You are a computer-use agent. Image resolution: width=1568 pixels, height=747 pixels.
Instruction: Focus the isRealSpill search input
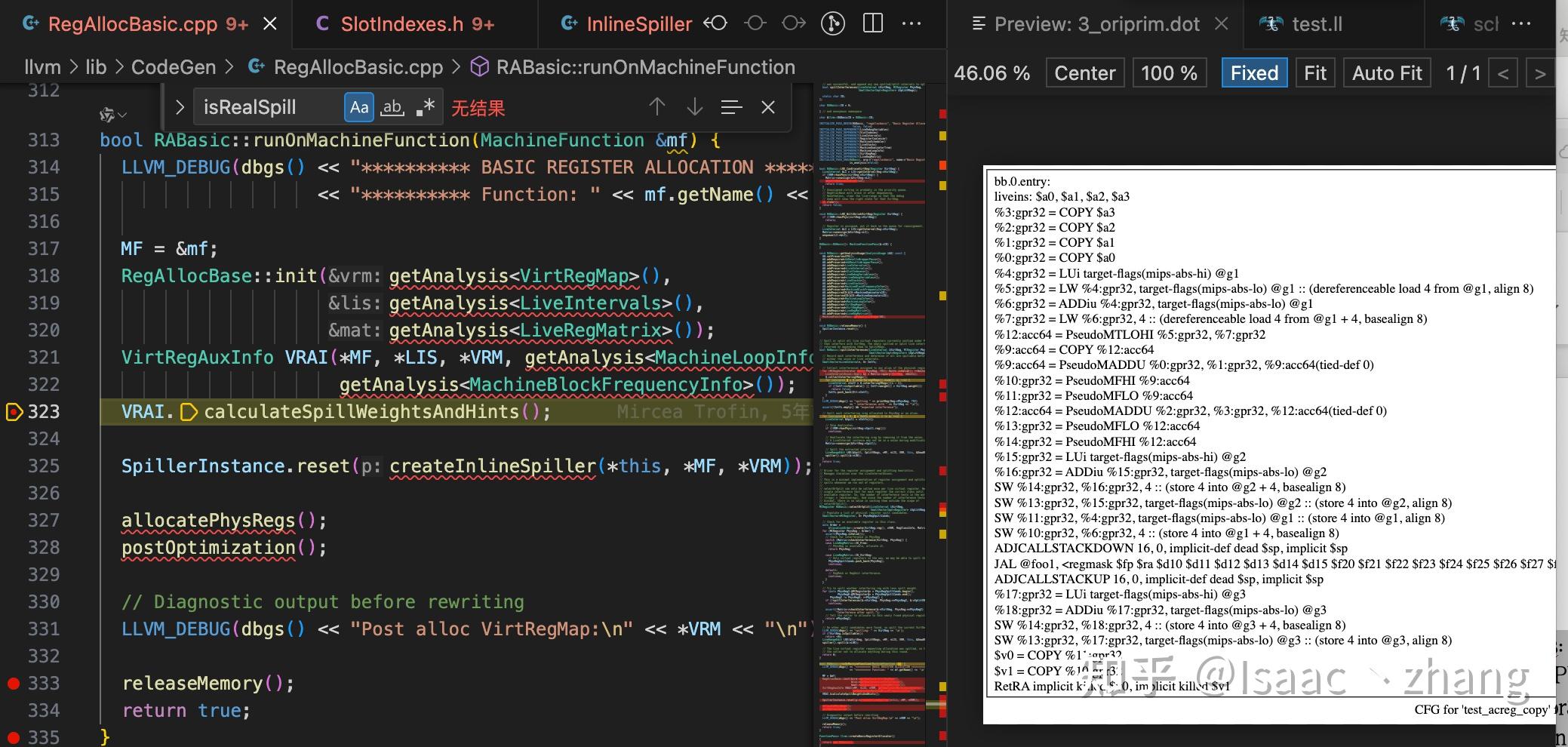point(269,107)
